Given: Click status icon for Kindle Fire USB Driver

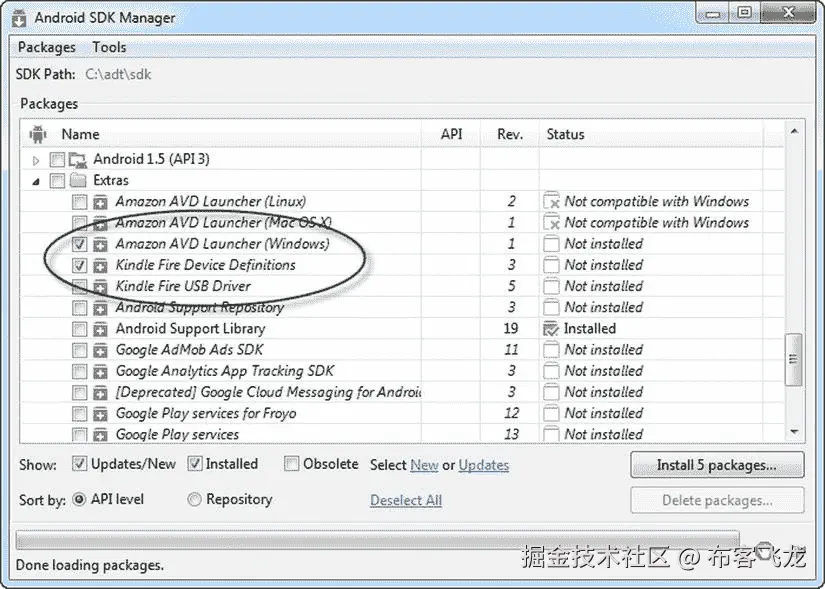Looking at the screenshot, I should [x=551, y=286].
